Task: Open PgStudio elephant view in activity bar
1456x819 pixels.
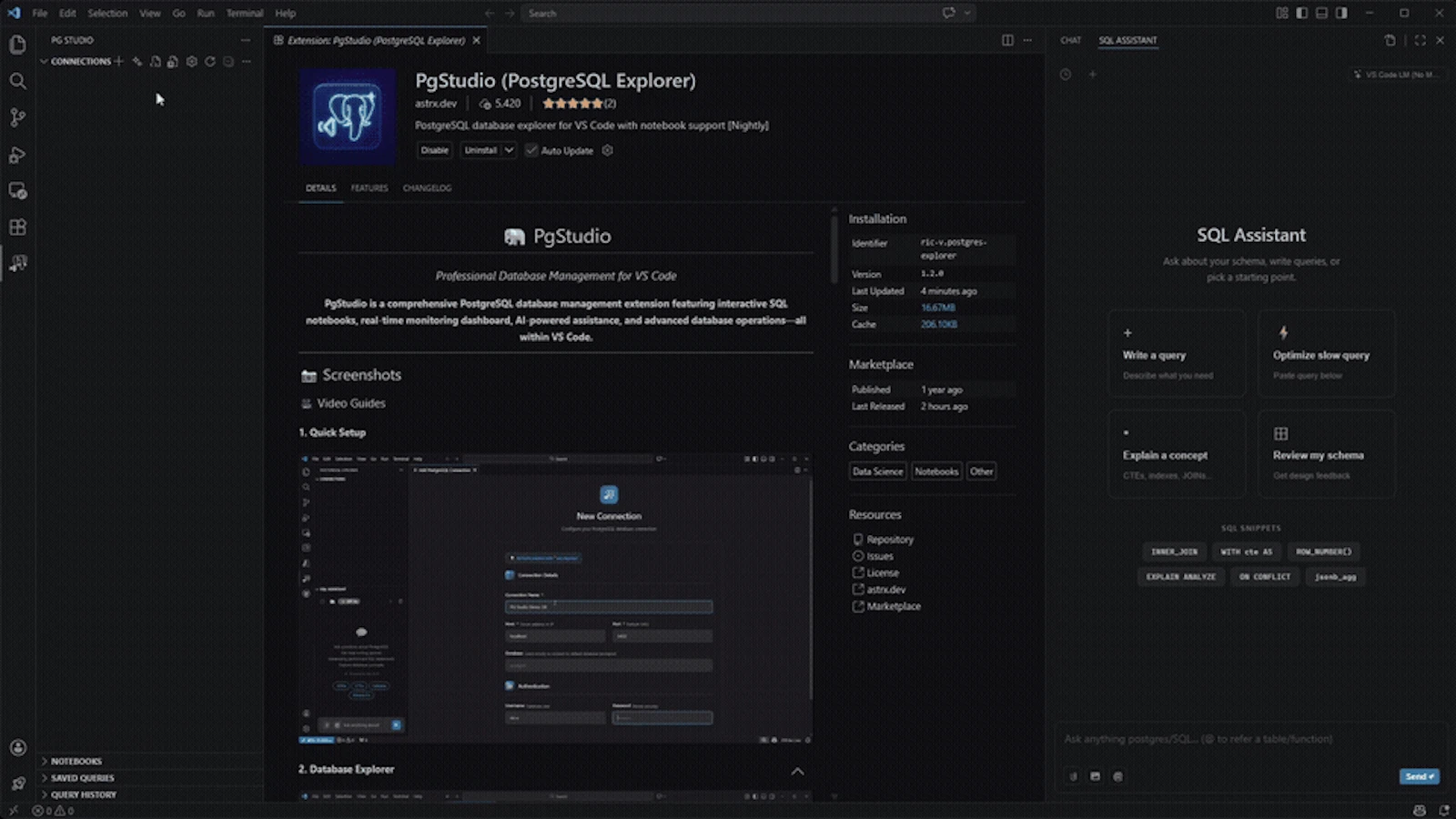Action: (17, 264)
